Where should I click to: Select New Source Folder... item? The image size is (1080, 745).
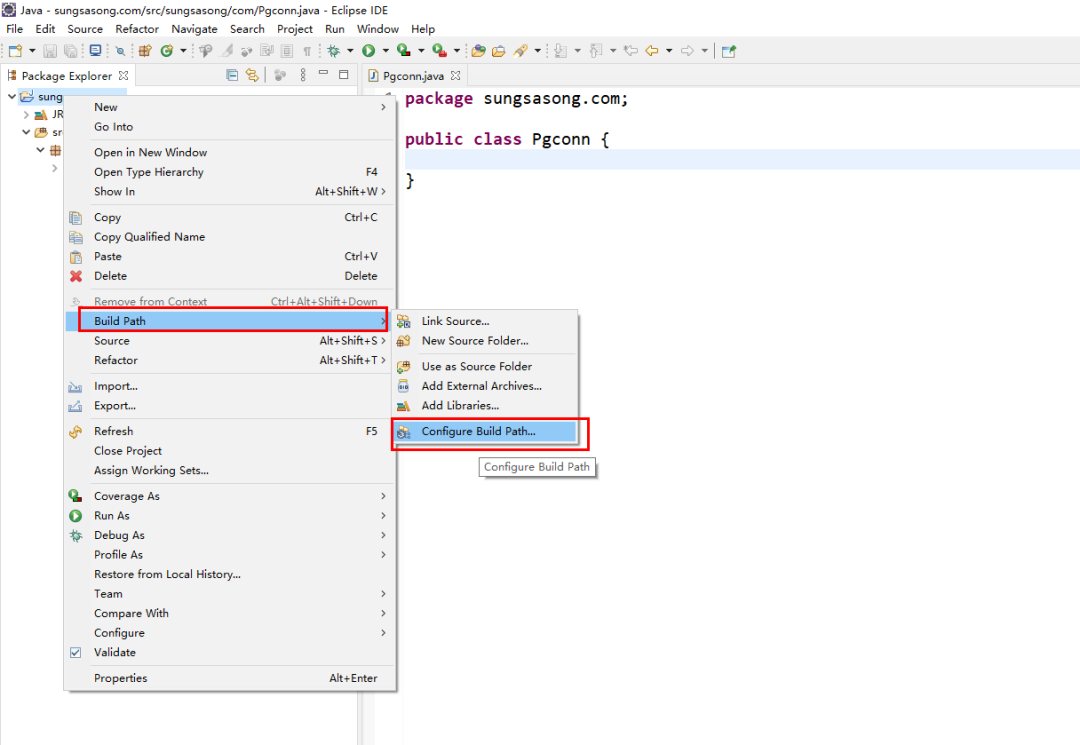(x=485, y=341)
